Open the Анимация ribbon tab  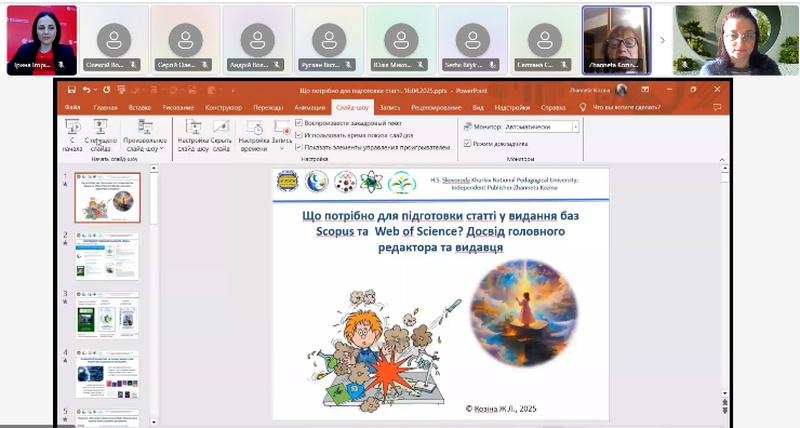point(309,107)
